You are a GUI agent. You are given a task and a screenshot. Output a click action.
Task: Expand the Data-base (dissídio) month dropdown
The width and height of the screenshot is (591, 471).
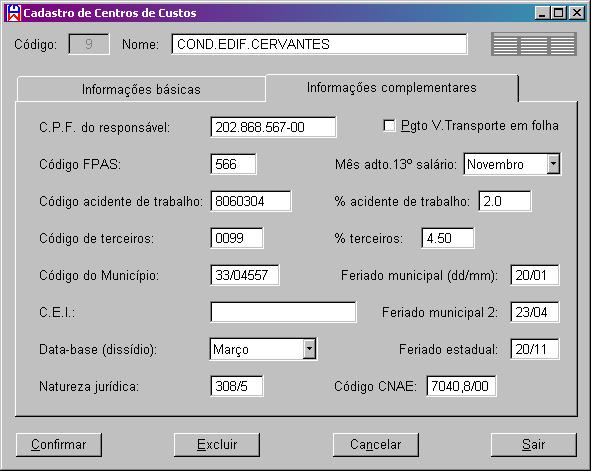(x=309, y=349)
